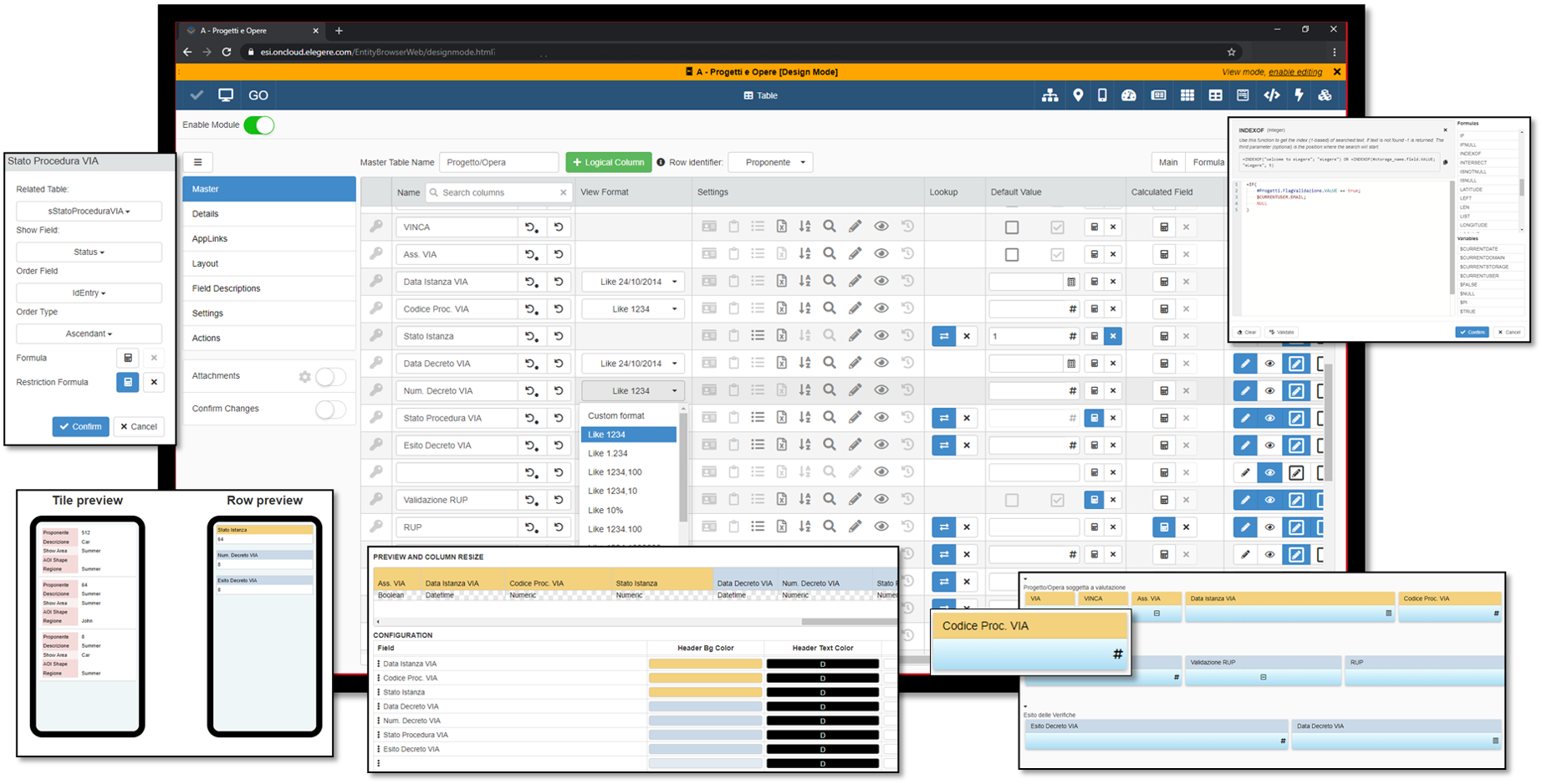Click the yellow Header Bg Color swatch for Stato Istanza
The image size is (1542, 784).
[x=705, y=692]
